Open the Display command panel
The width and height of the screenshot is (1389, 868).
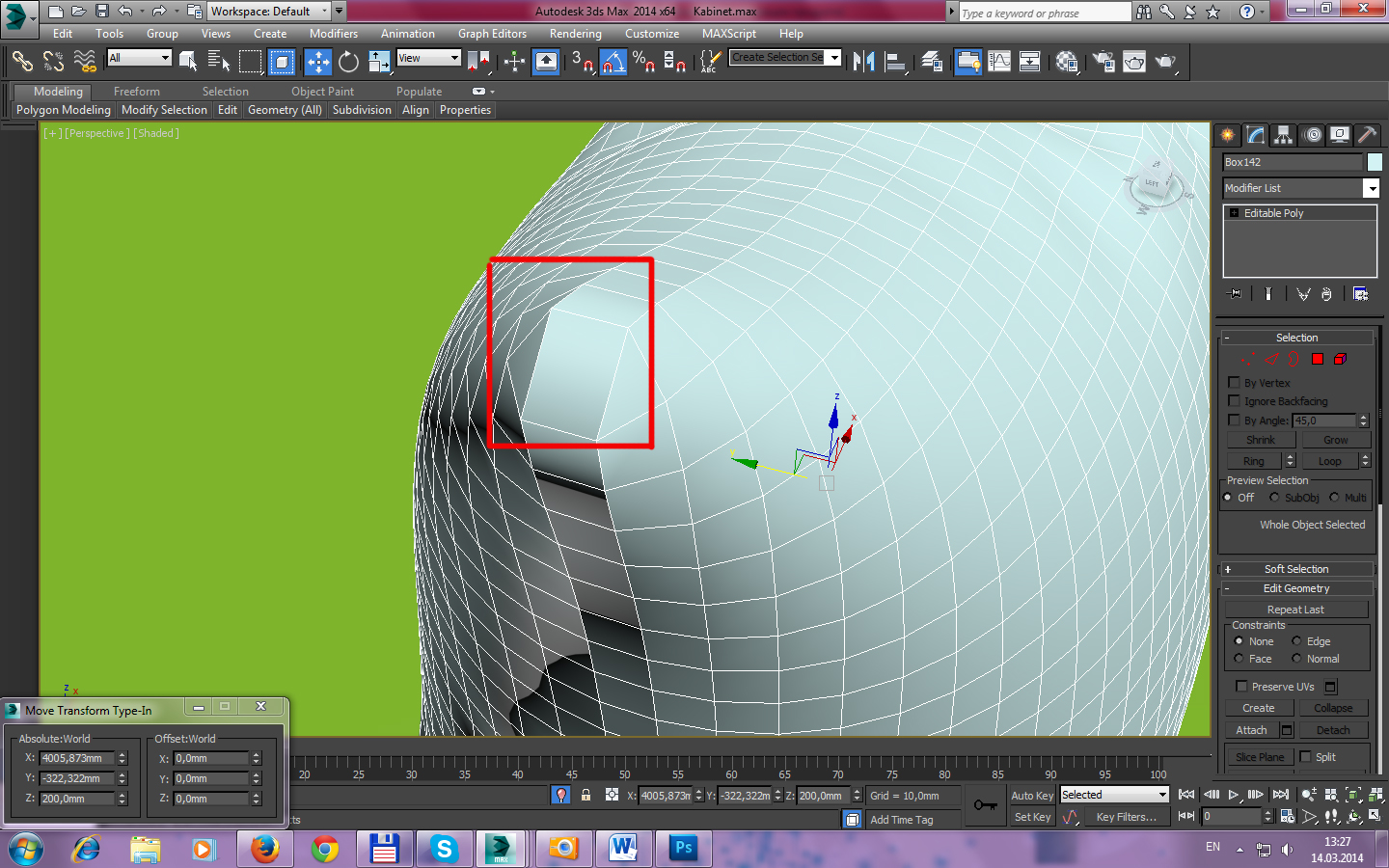[x=1340, y=135]
